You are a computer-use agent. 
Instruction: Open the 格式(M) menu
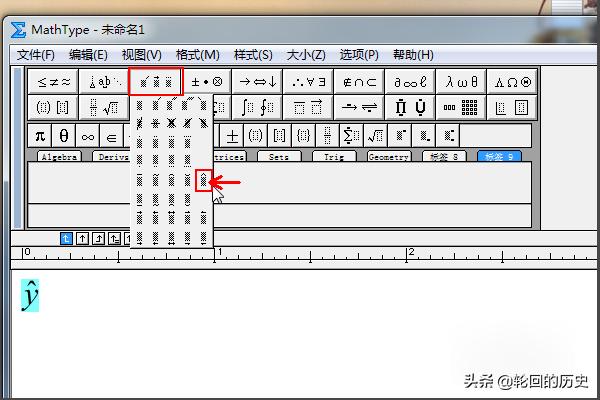point(197,54)
